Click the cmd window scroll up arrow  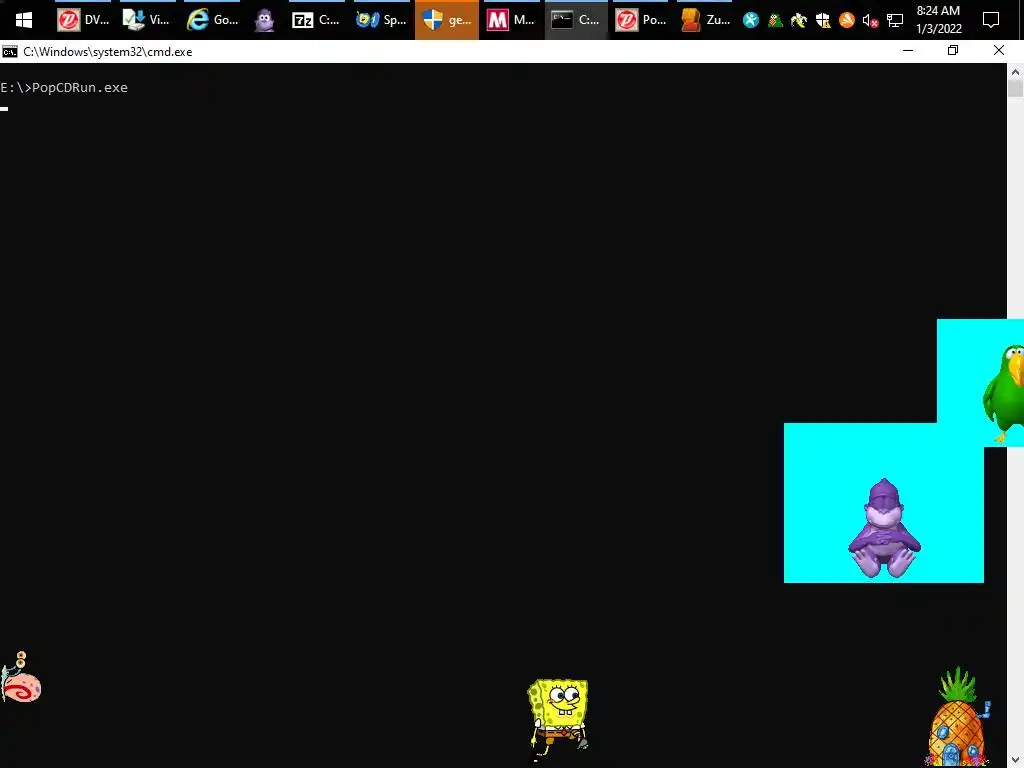tap(1016, 72)
